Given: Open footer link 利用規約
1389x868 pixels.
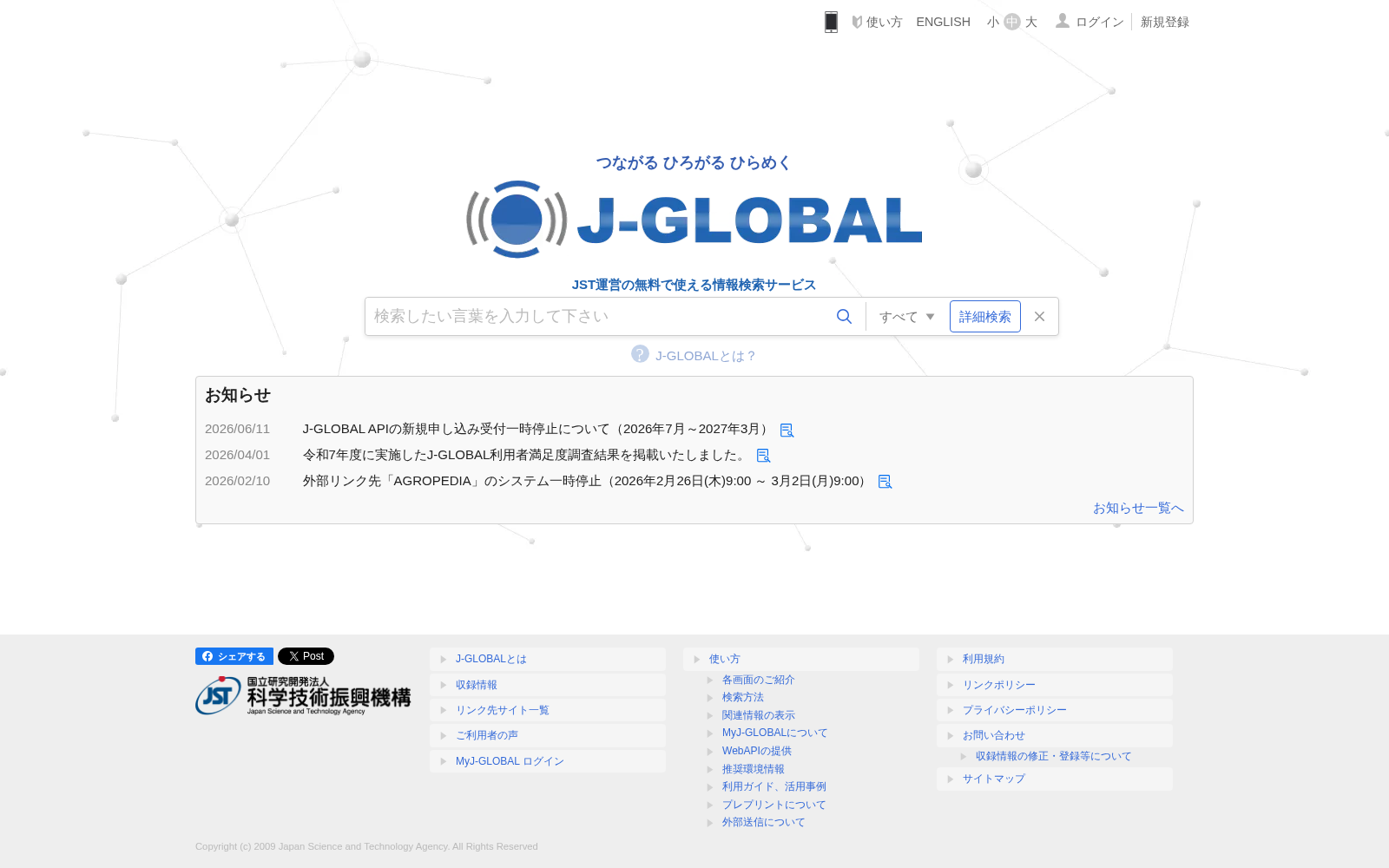Looking at the screenshot, I should coord(1054,659).
